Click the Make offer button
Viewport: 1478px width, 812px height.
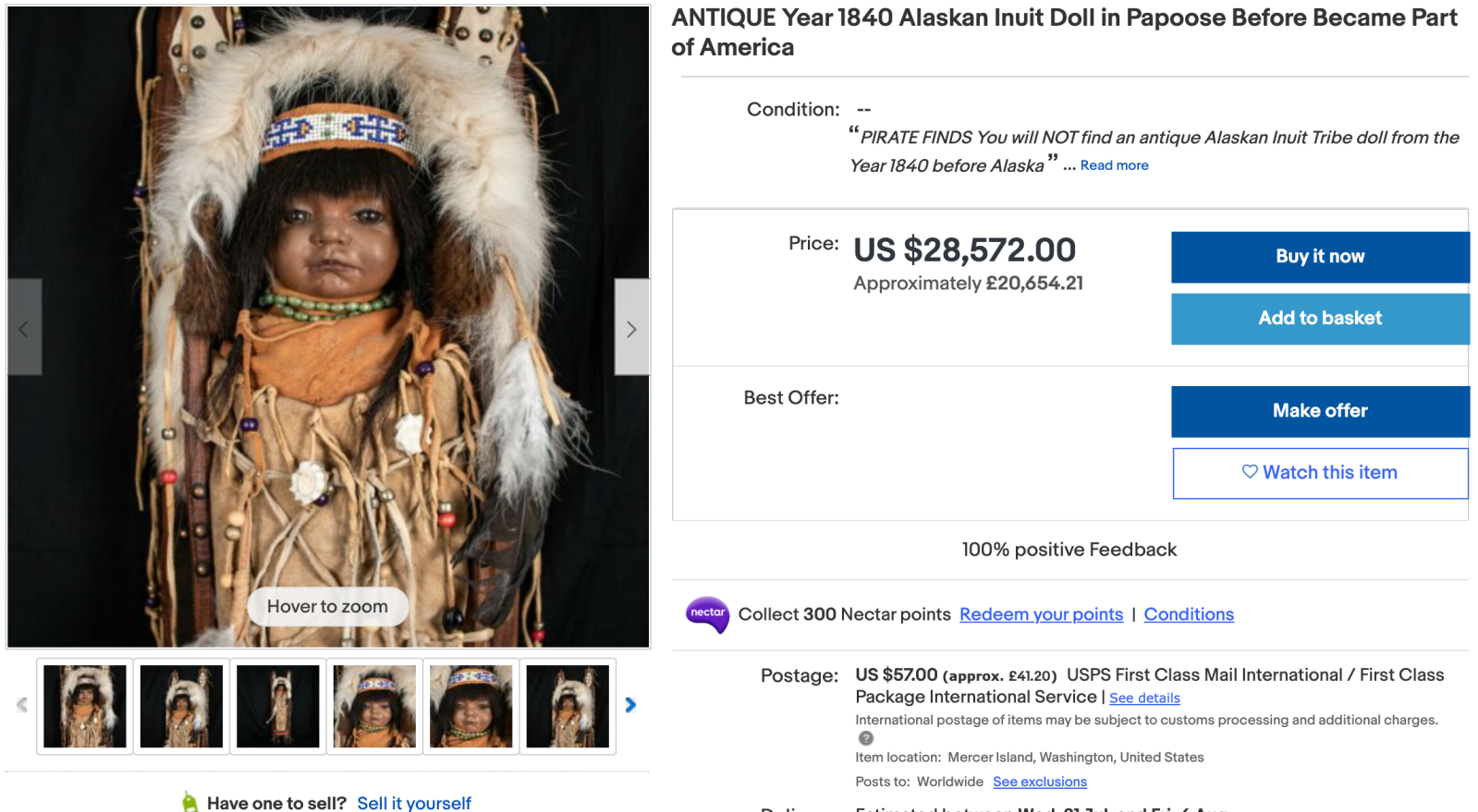pyautogui.click(x=1319, y=411)
